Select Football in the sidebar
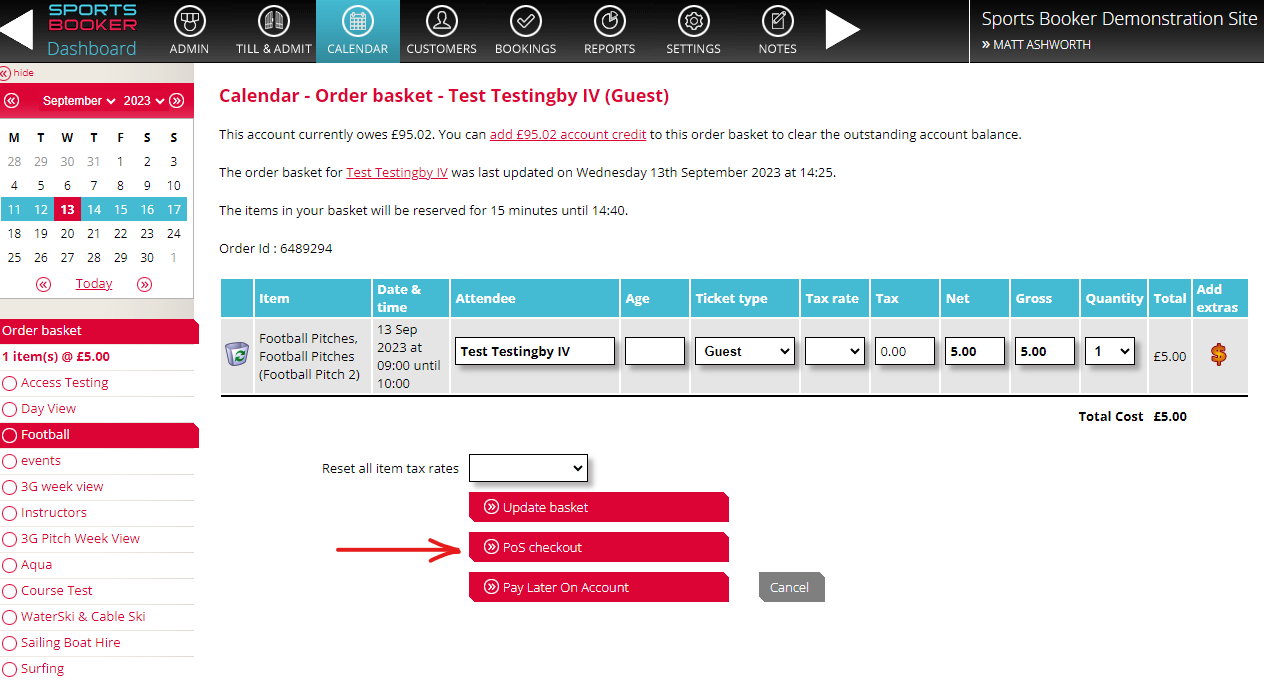Image resolution: width=1264 pixels, height=680 pixels. pos(45,435)
